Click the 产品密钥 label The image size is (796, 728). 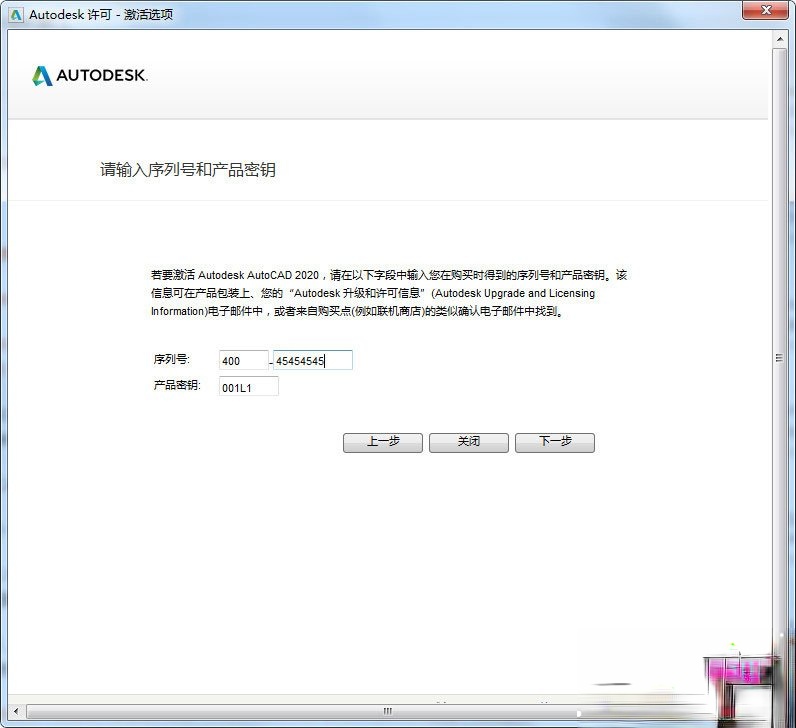tap(177, 385)
